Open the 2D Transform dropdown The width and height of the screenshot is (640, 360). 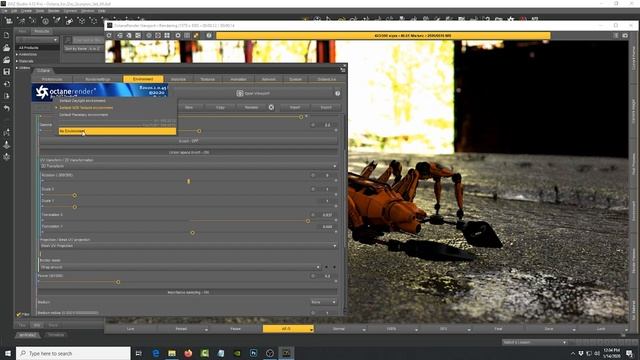(x=189, y=166)
